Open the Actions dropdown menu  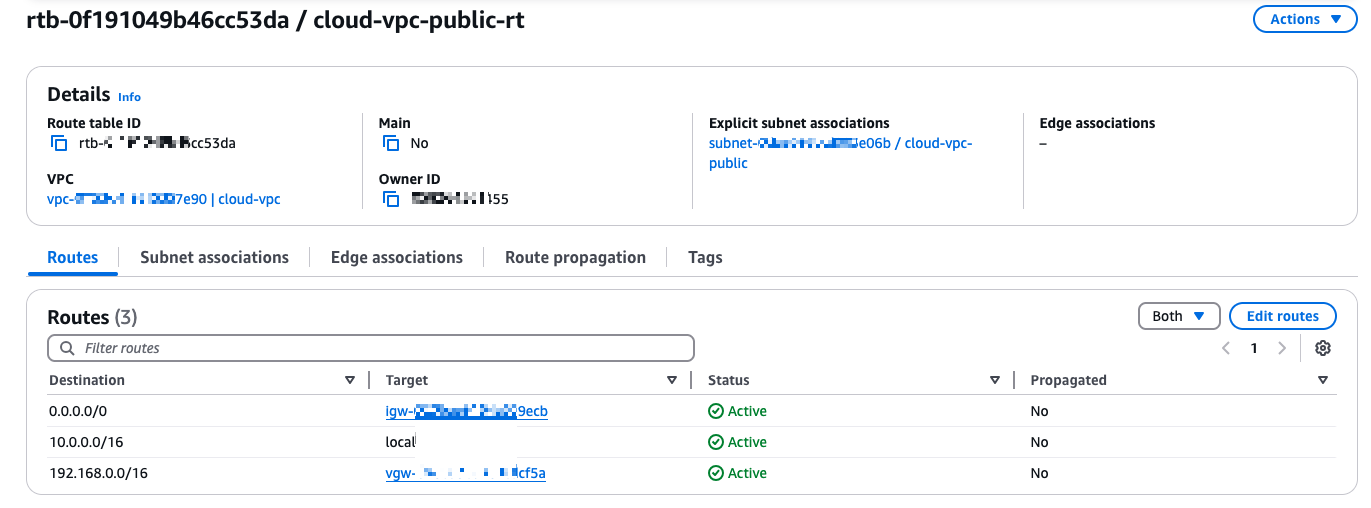(1305, 19)
